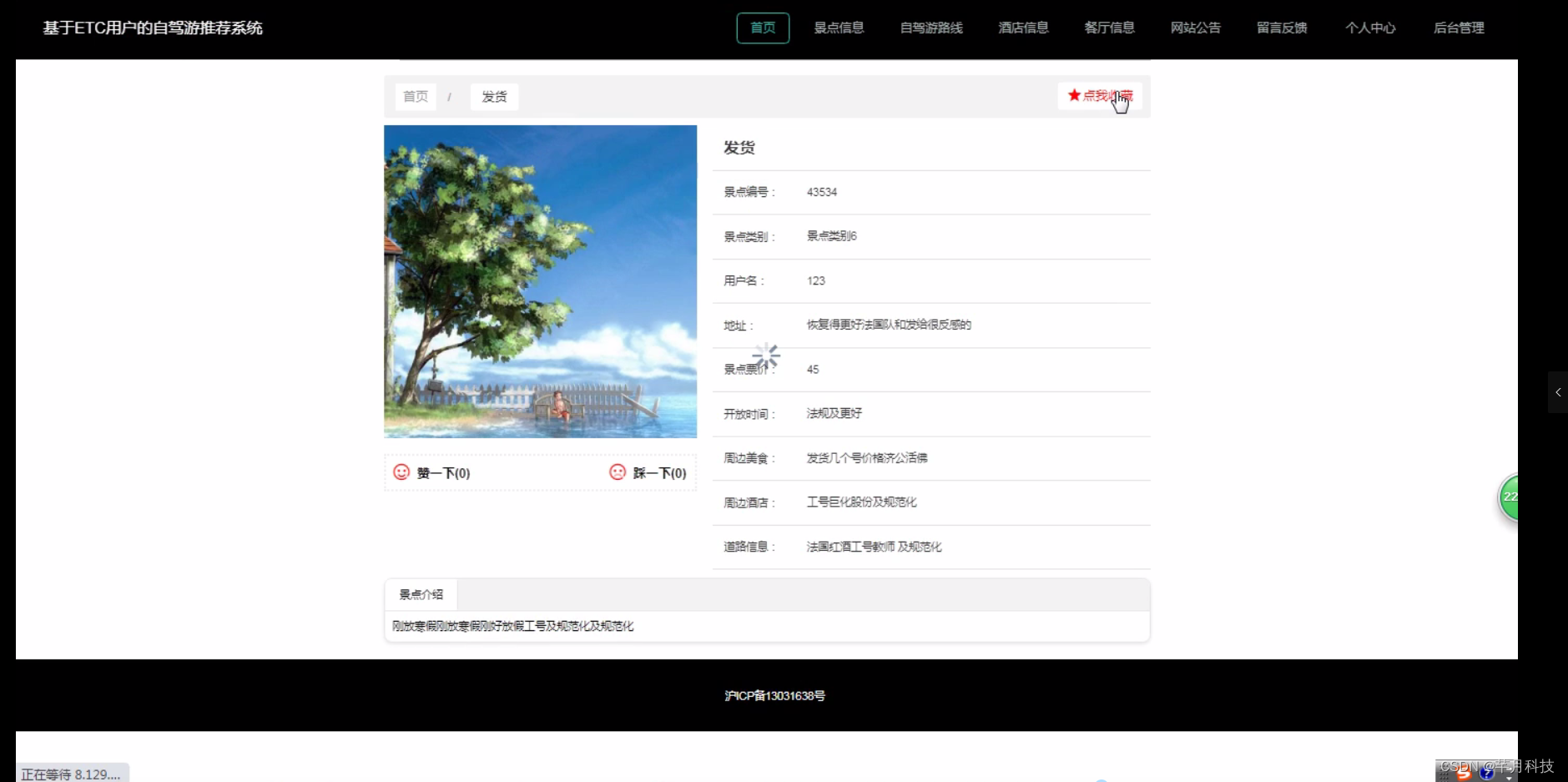Click the 首页 breadcrumb link
Screen dimensions: 1568x782
coord(415,96)
